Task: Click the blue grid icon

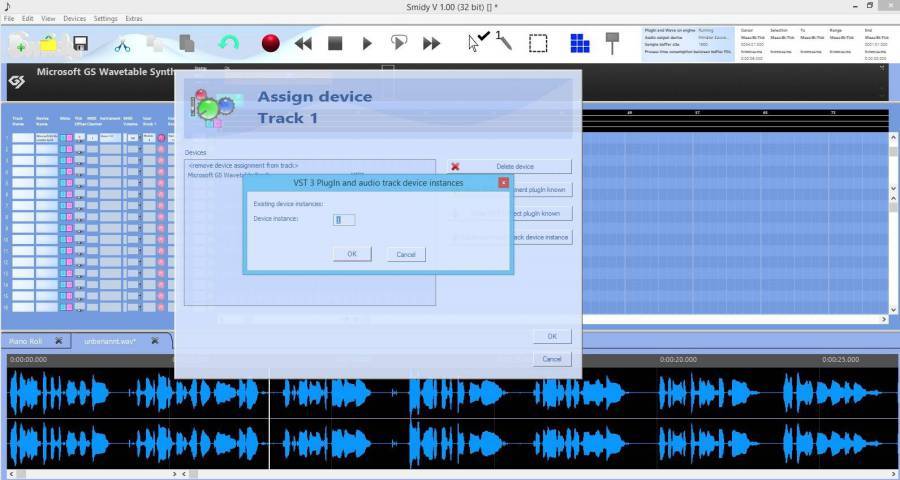Action: coord(580,43)
